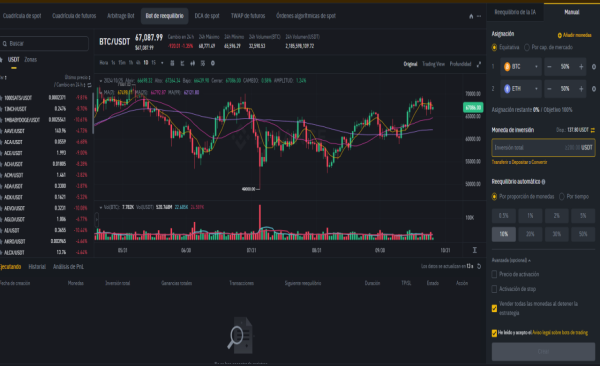Click the swap price/change column icon

coord(90,85)
